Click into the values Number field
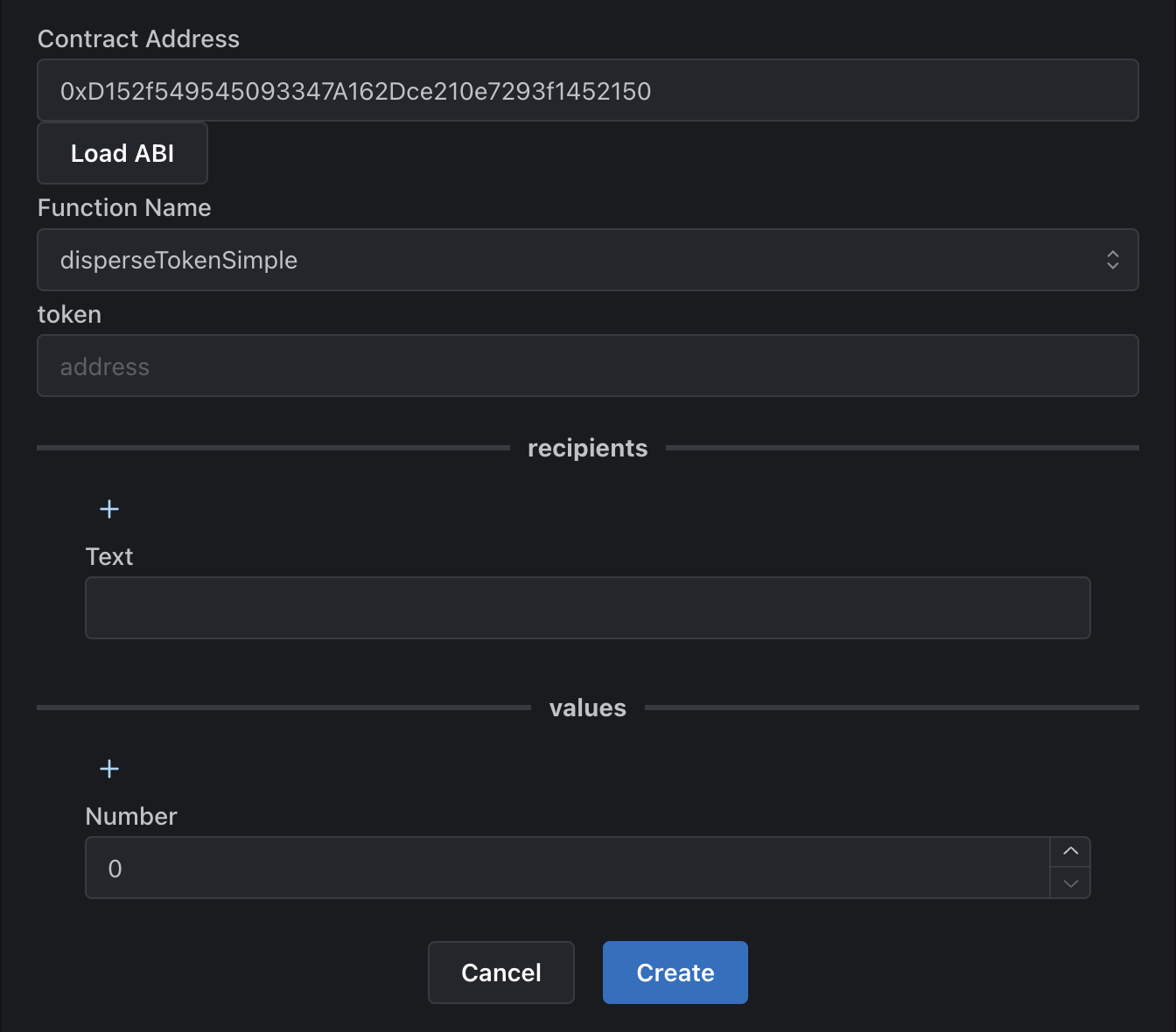The height and width of the screenshot is (1032, 1176). pos(567,868)
